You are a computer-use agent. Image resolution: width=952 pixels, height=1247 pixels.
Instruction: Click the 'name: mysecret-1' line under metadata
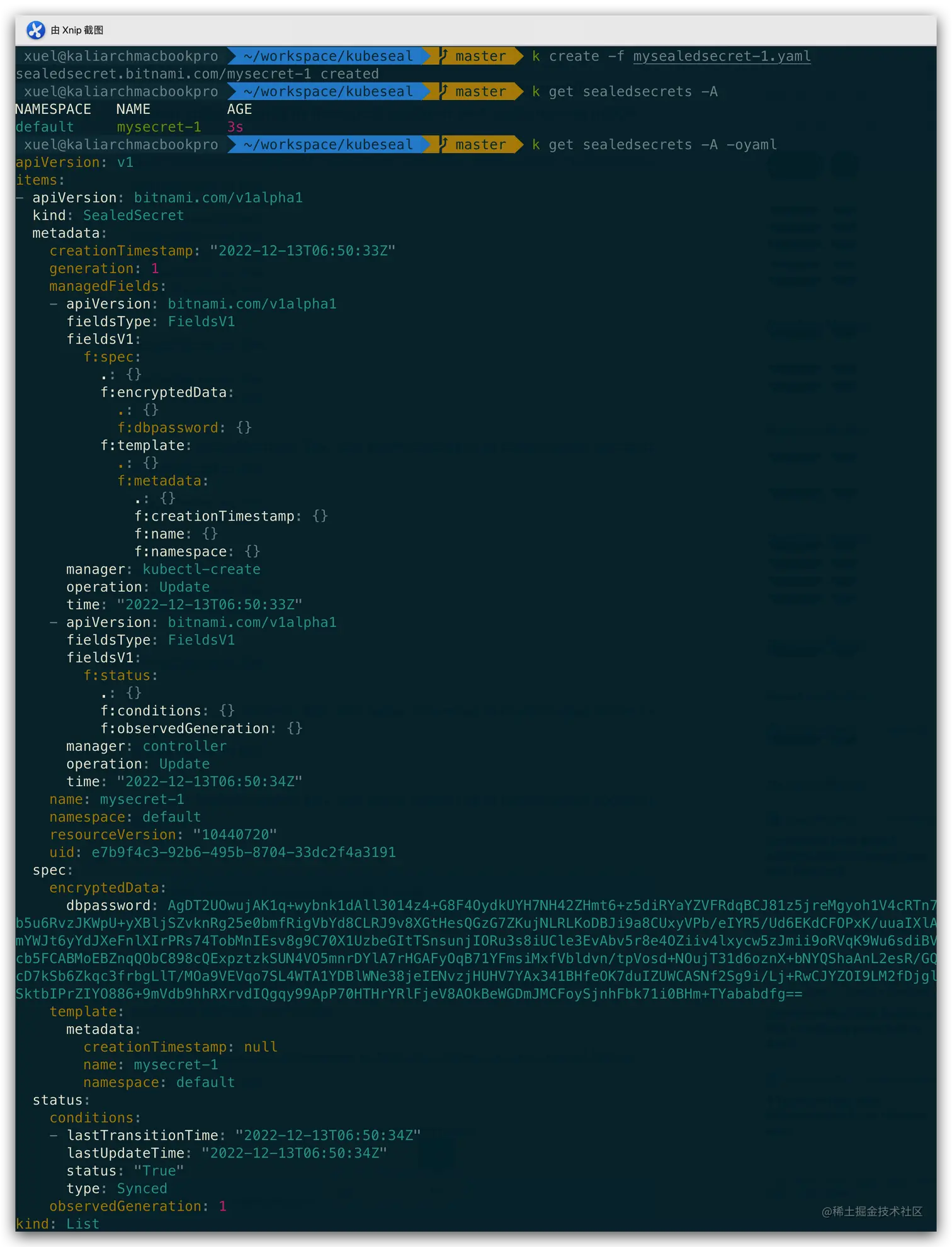click(116, 799)
